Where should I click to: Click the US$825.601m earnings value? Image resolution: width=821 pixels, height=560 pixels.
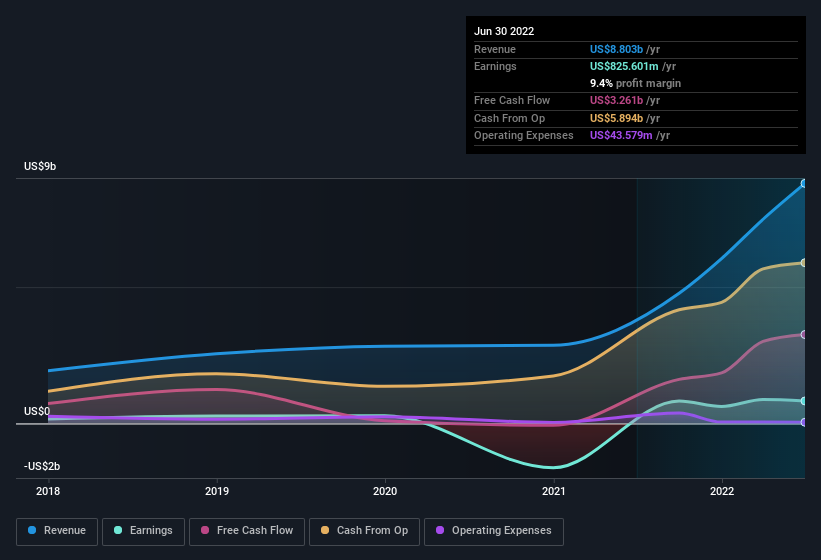tap(624, 66)
